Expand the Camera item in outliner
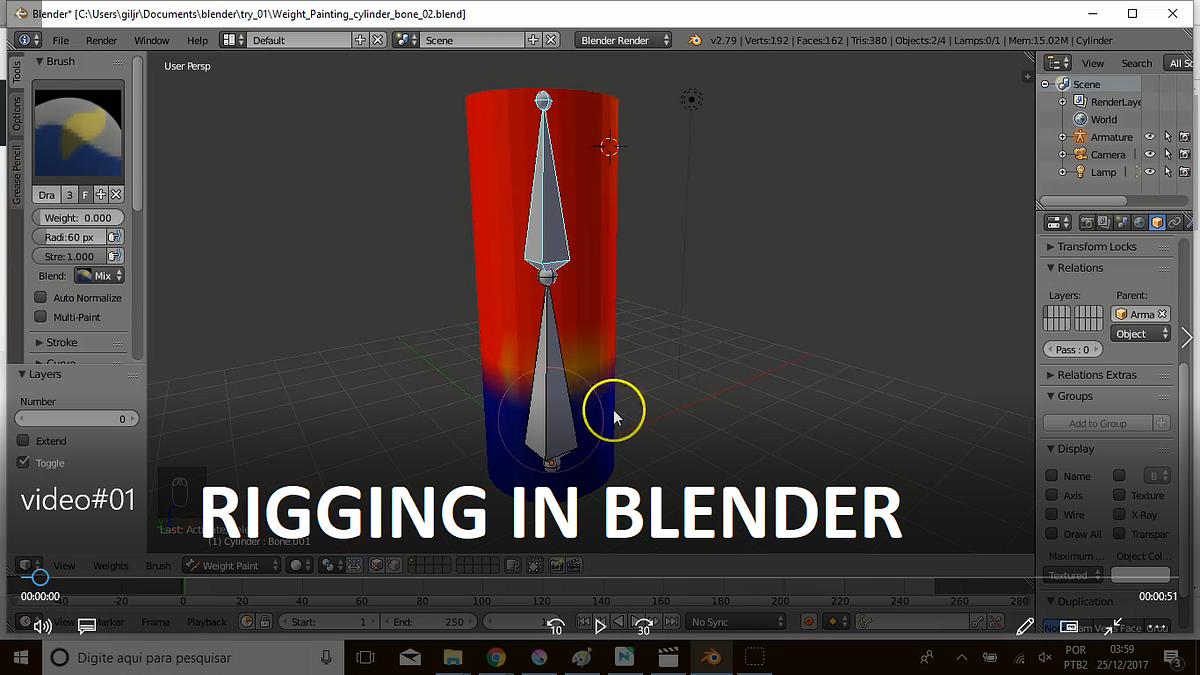This screenshot has width=1200, height=675. (1063, 154)
